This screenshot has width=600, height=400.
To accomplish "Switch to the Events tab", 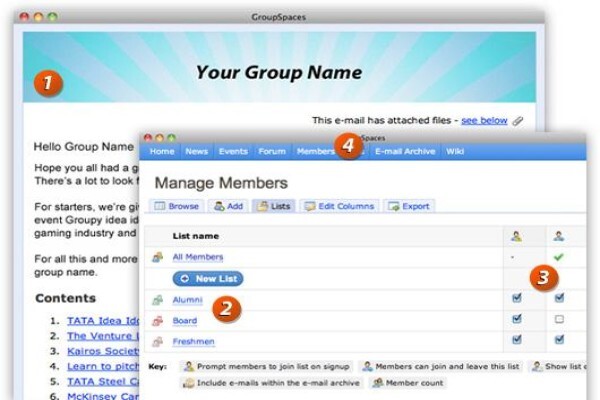I will coord(233,152).
